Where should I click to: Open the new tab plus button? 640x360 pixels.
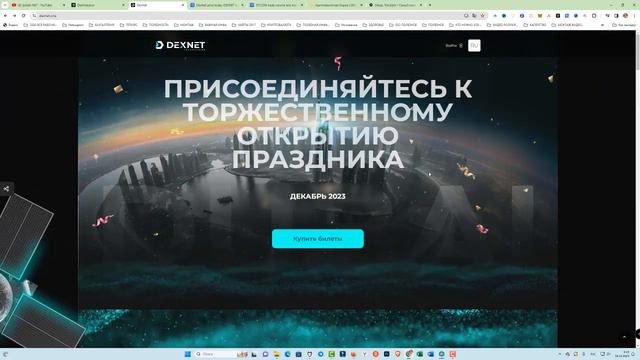430,5
